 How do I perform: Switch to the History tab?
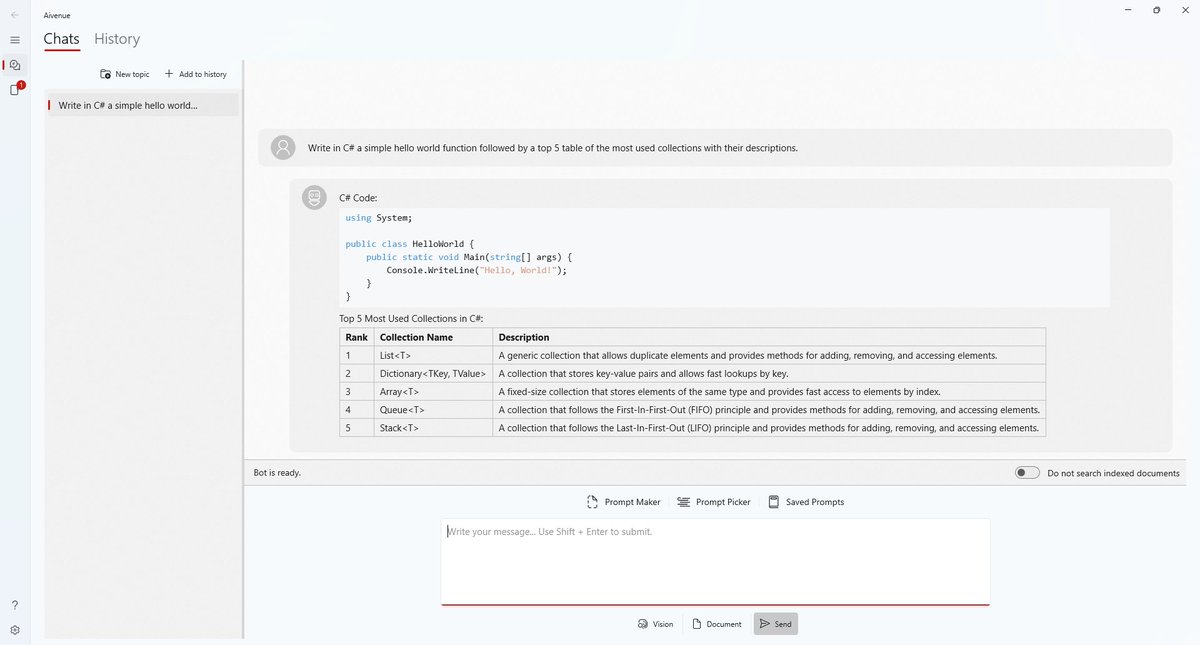click(117, 39)
